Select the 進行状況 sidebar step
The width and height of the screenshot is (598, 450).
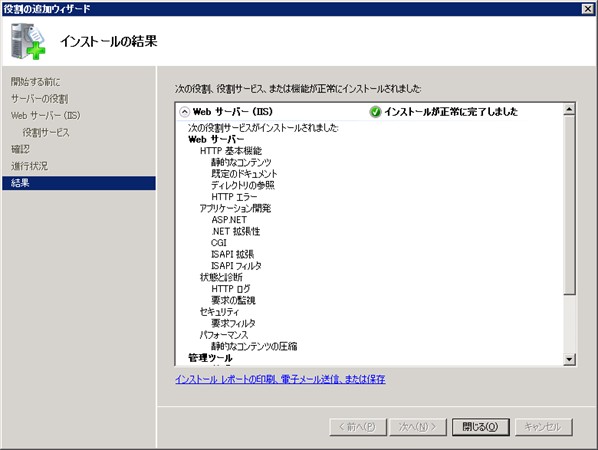(x=29, y=166)
